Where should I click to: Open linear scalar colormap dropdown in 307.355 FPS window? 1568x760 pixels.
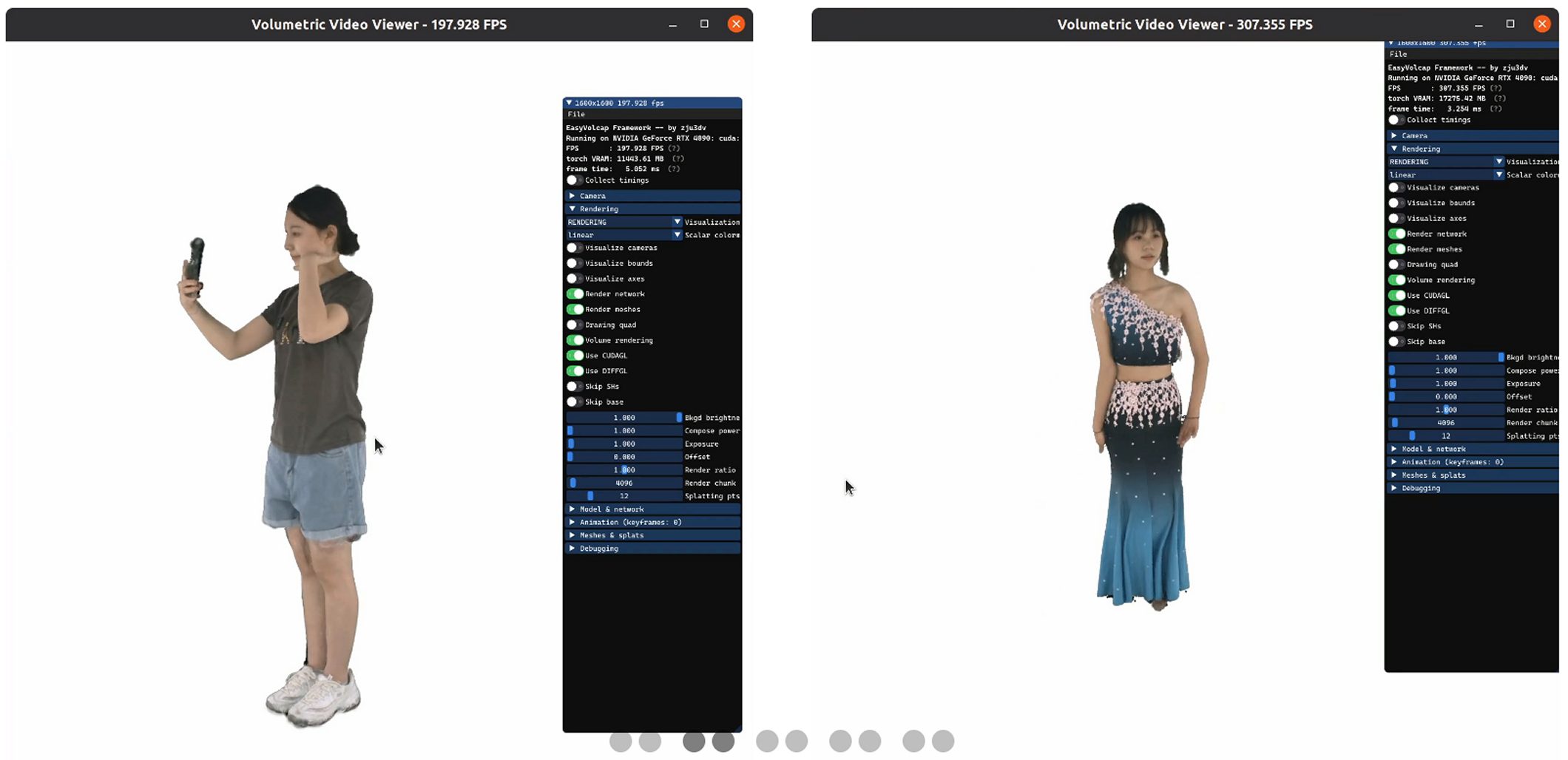click(1498, 175)
